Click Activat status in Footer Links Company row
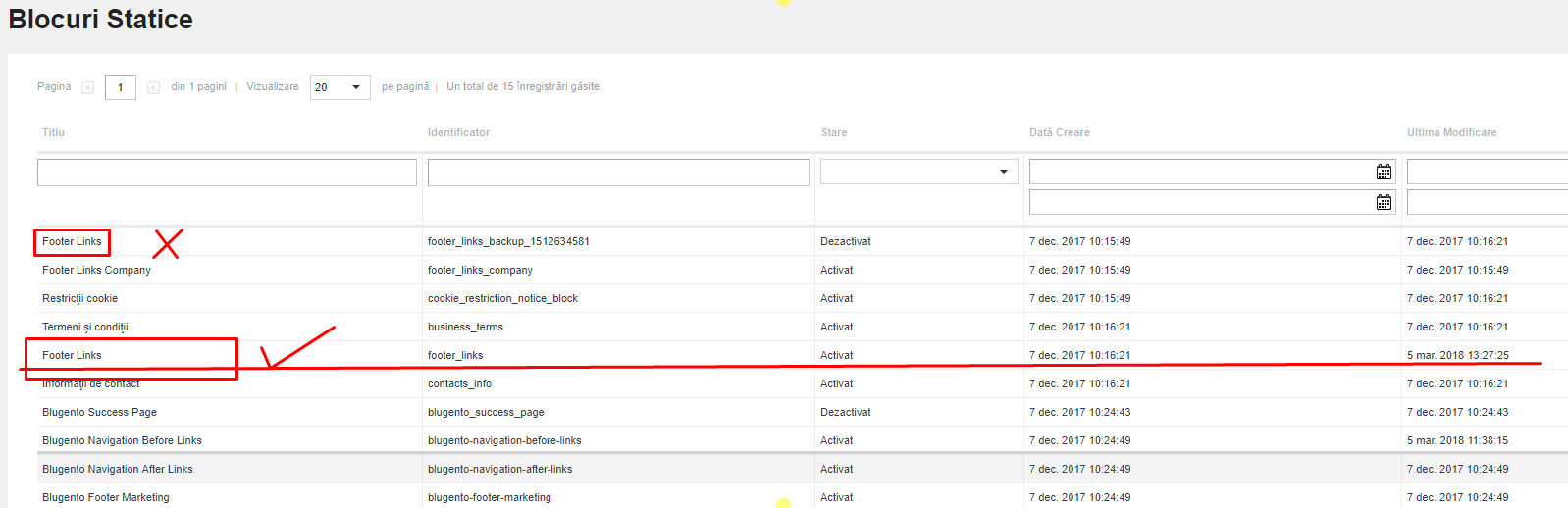Screen dimensions: 1568x508 (837, 270)
